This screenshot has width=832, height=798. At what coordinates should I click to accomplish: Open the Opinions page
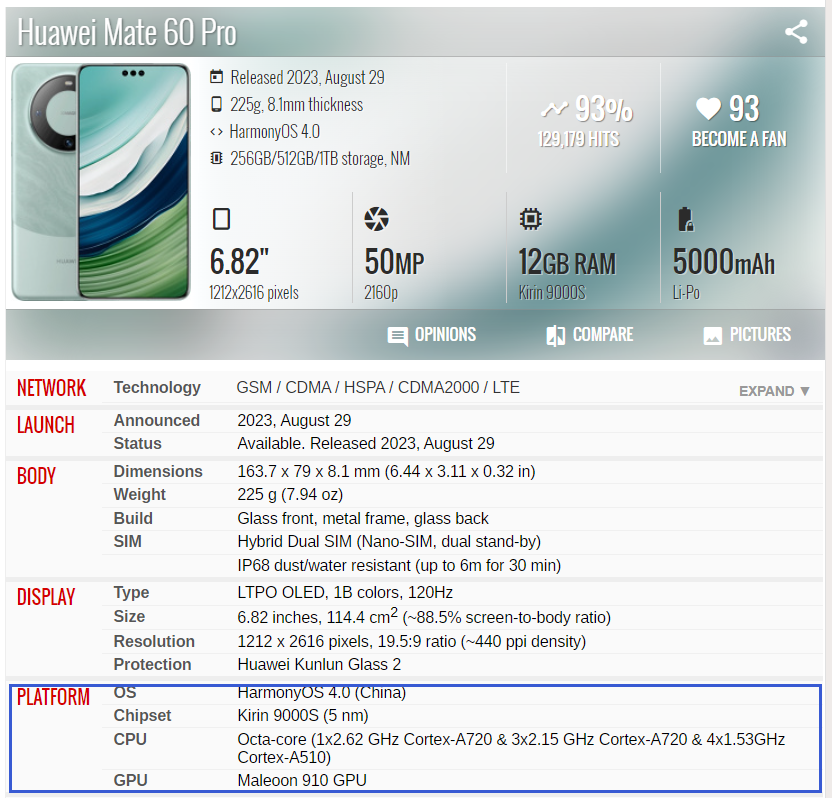432,335
